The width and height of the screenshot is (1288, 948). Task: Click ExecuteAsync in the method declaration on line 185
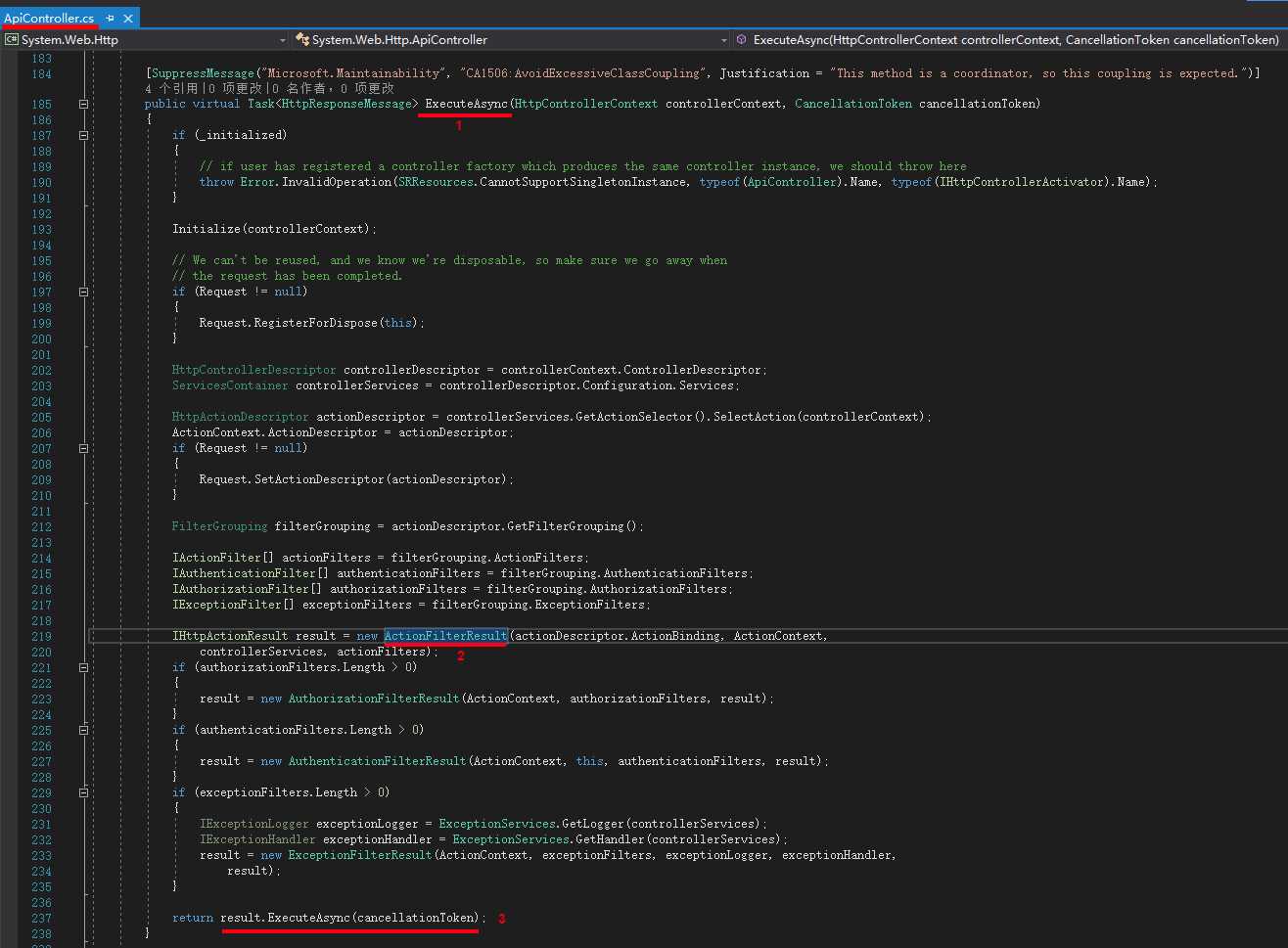pos(467,104)
